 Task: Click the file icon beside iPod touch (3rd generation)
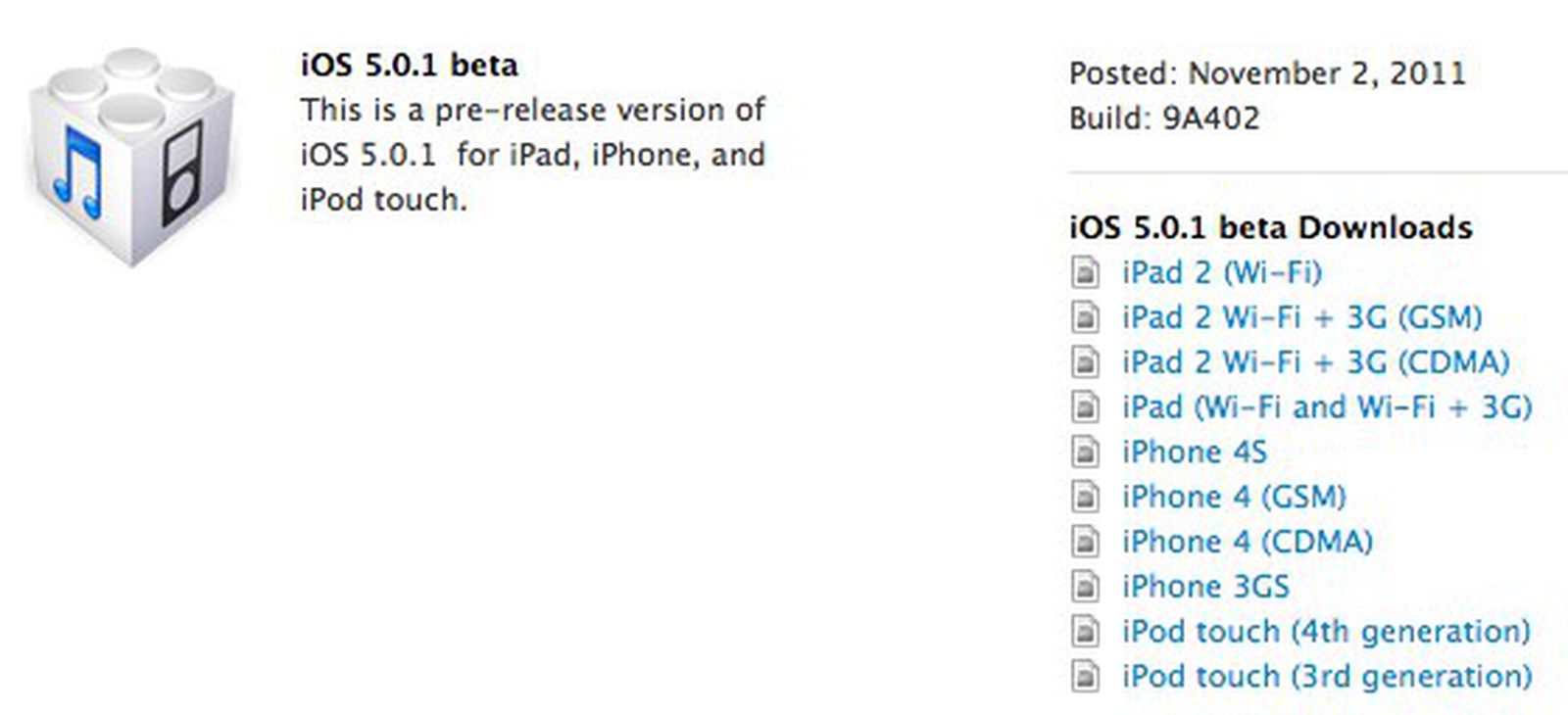coord(1085,677)
